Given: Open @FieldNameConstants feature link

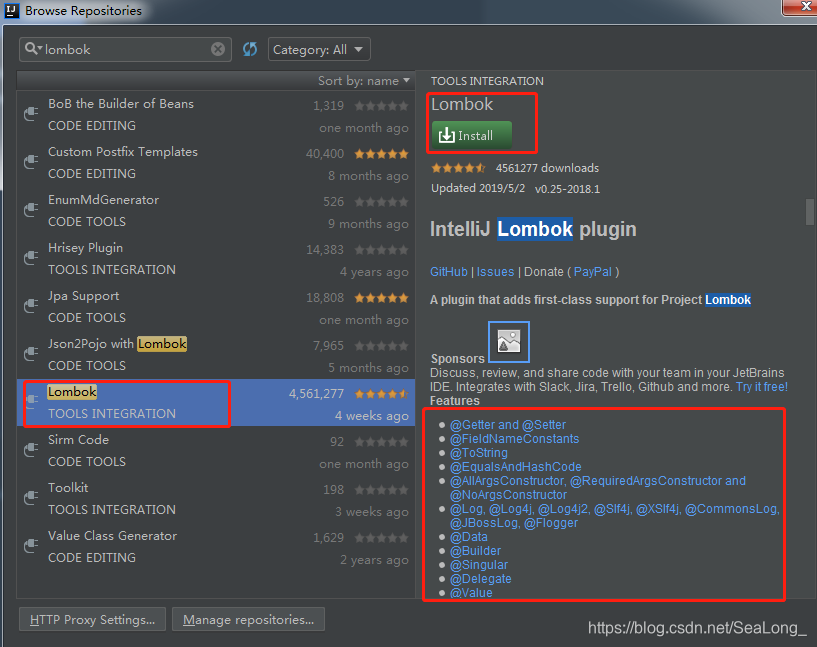Looking at the screenshot, I should pos(514,439).
